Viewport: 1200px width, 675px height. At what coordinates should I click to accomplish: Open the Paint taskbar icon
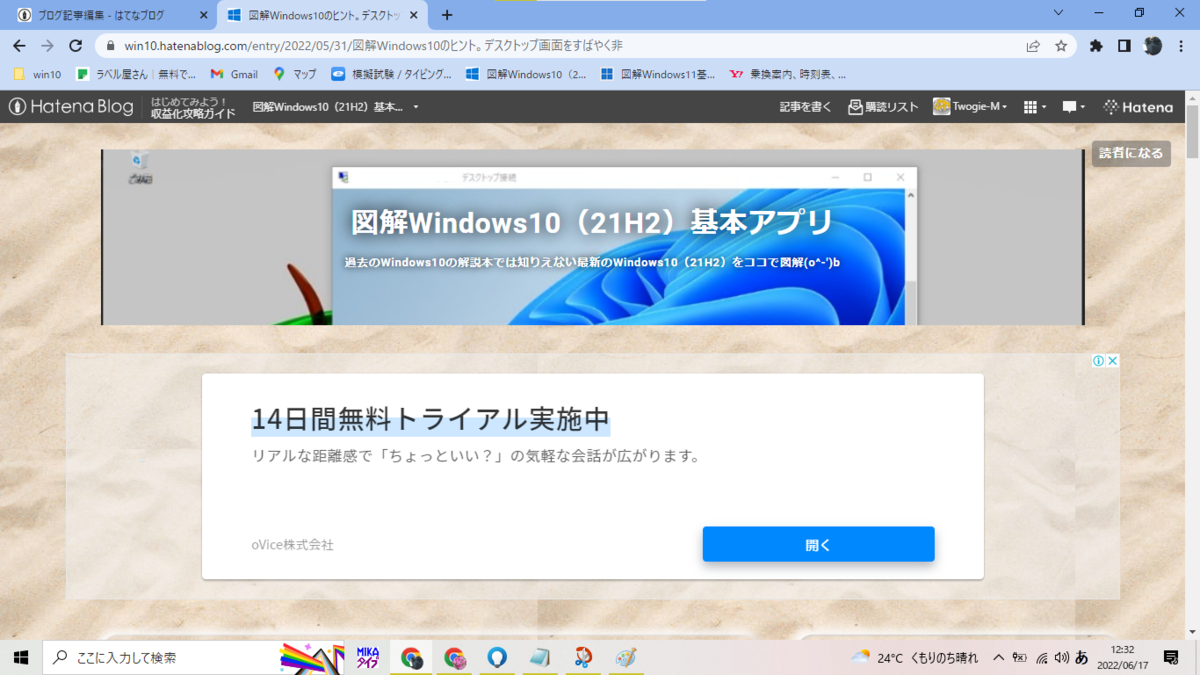626,657
